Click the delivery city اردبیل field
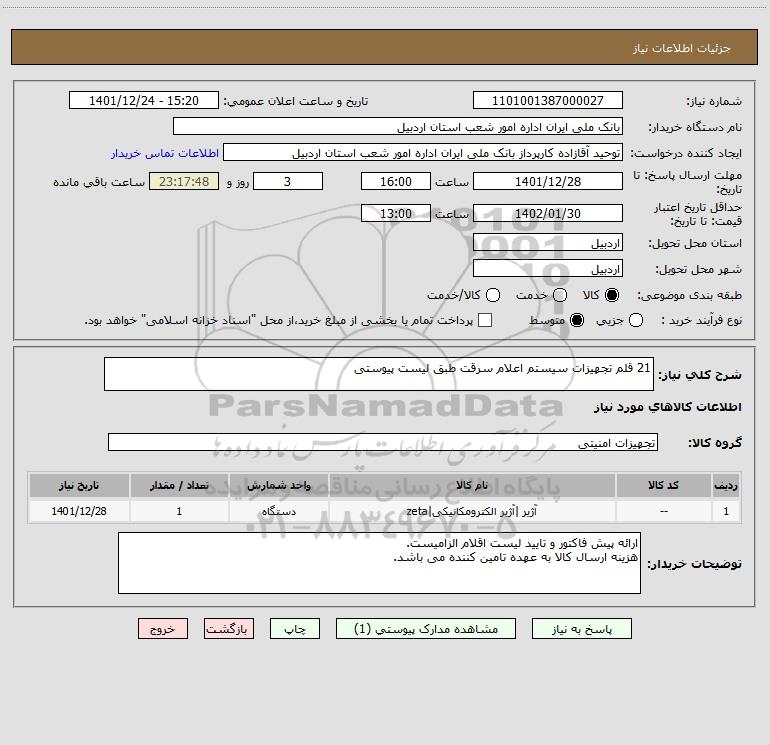770x745 pixels. [548, 269]
